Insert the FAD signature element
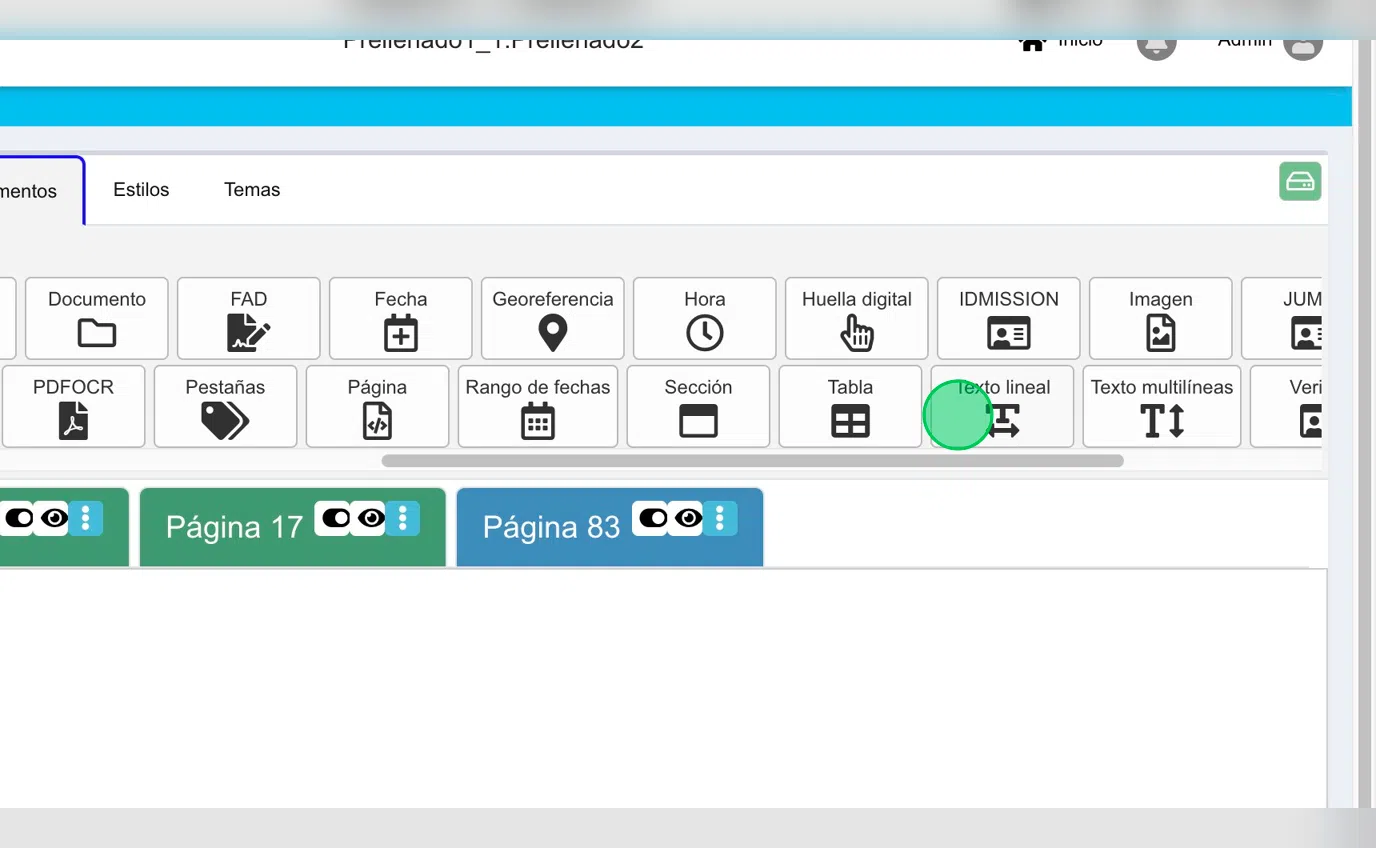Image resolution: width=1376 pixels, height=848 pixels. (x=248, y=318)
